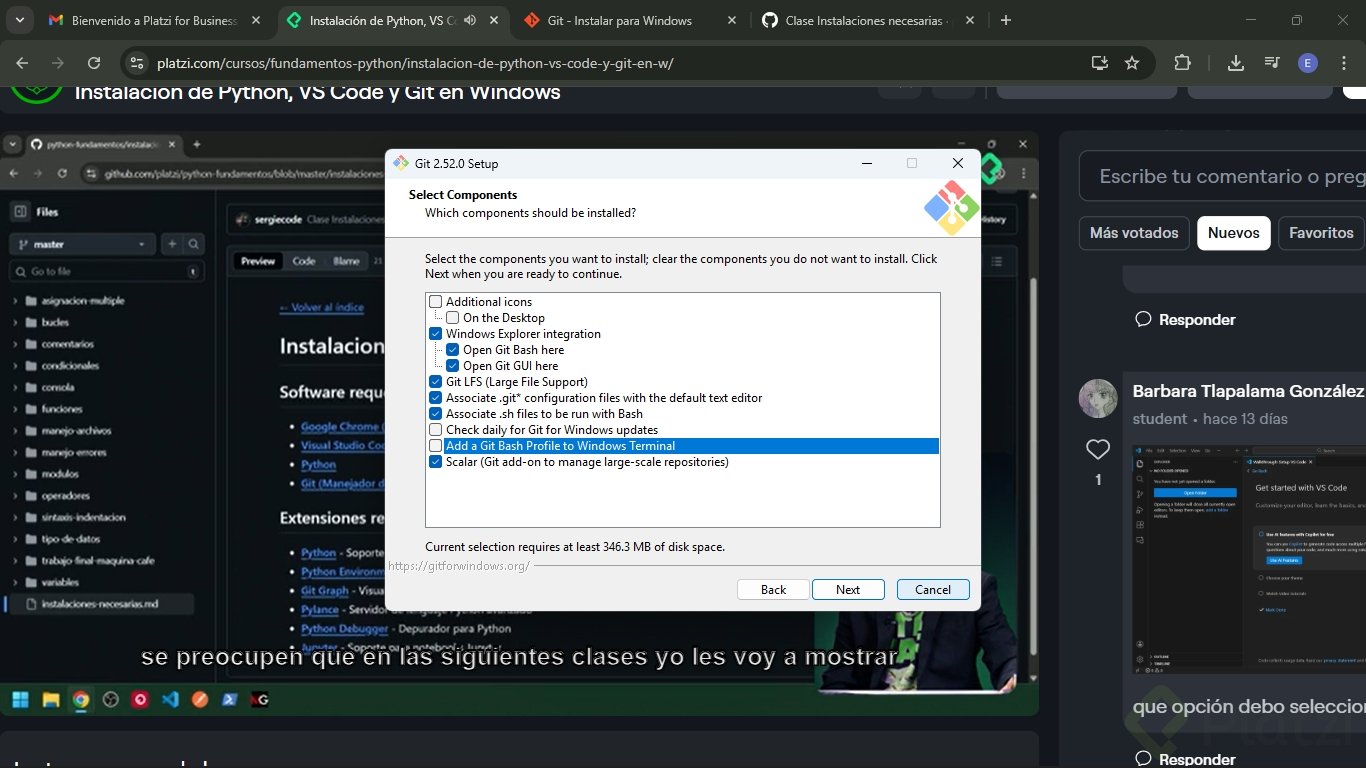The image size is (1366, 768).
Task: Switch to the Blame tab in GitHub viewer
Action: 346,261
